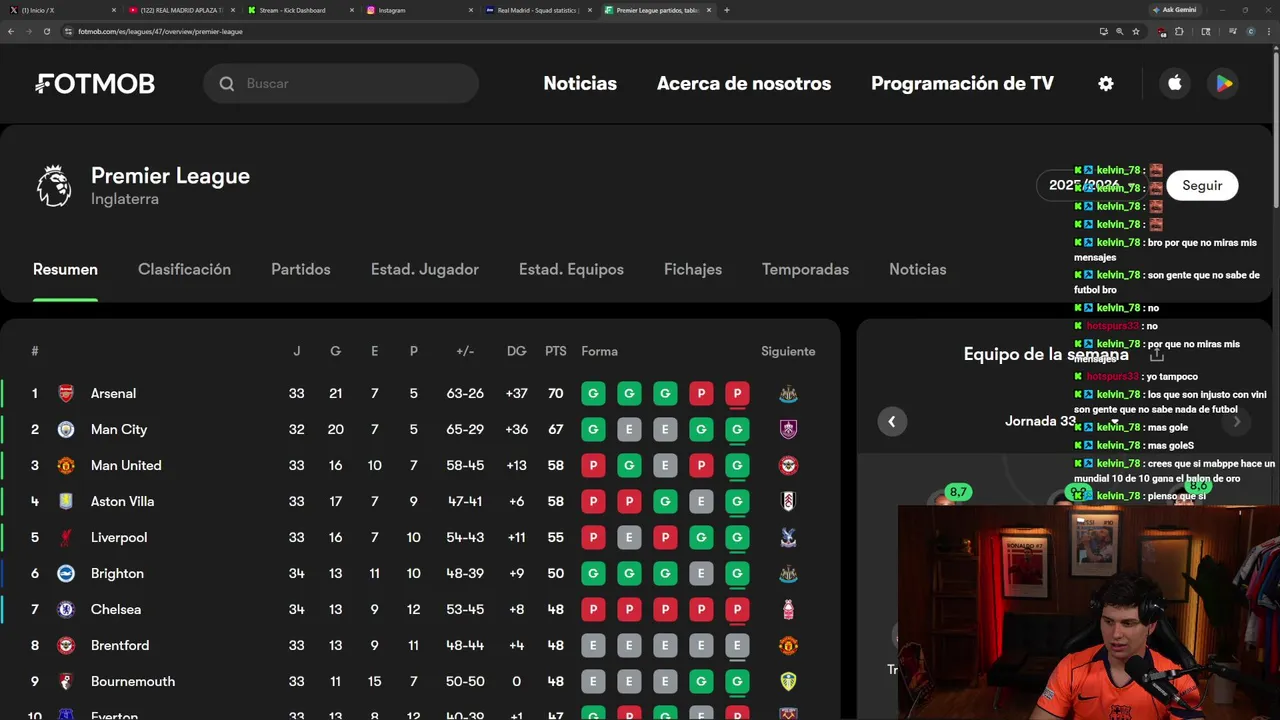Screen dimensions: 1280x720
Task: Open the browser extensions puzzle icon
Action: click(x=1179, y=31)
